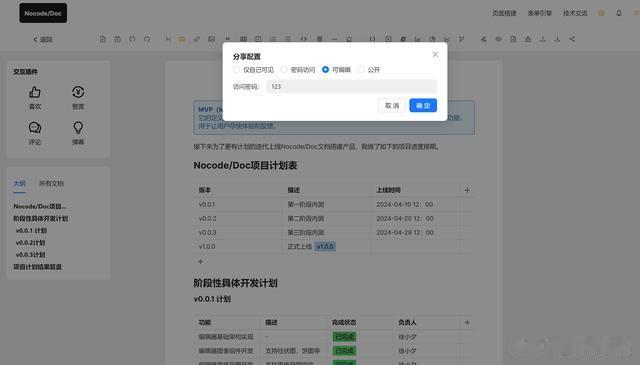640x365 pixels.
Task: Click the 访问密码 password input field
Action: [x=351, y=87]
